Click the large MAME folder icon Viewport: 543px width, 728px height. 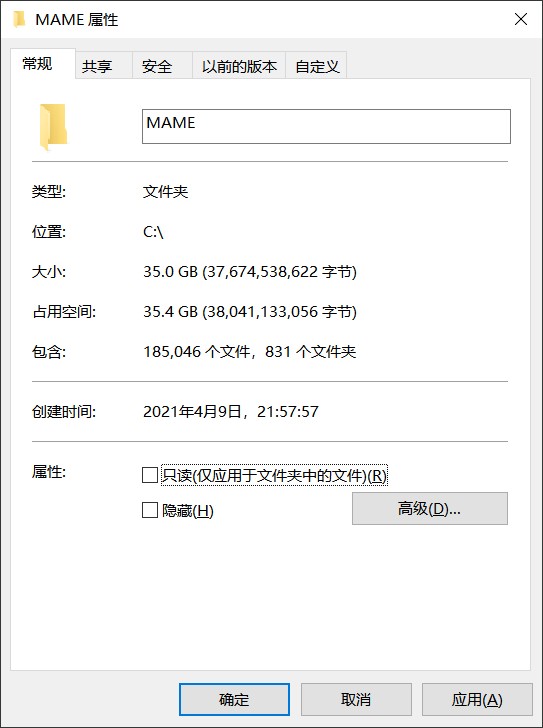53,127
